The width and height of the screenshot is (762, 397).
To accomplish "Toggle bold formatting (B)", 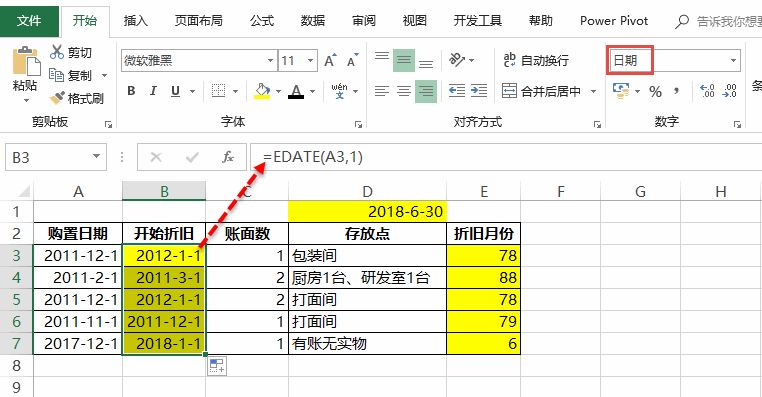I will point(131,91).
